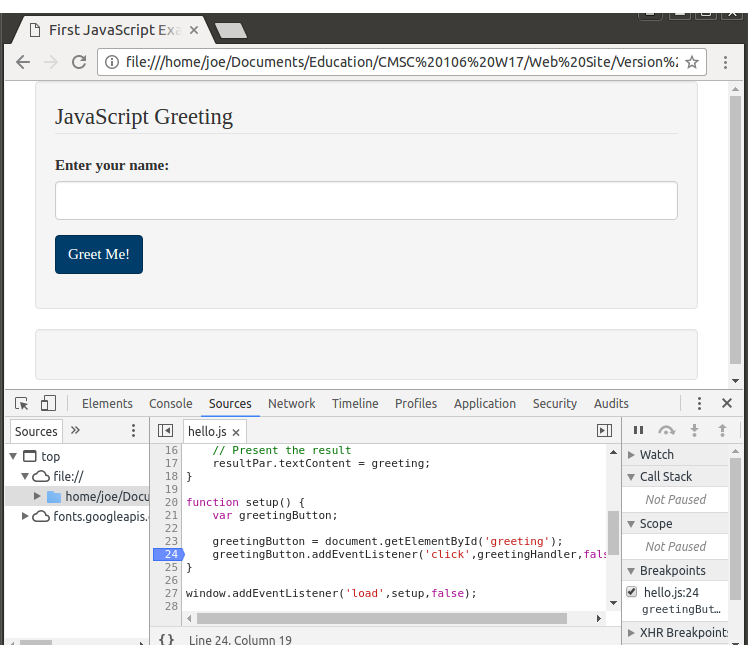Viewport: 748px width, 658px height.
Task: Select the Sources tab
Action: click(x=230, y=404)
